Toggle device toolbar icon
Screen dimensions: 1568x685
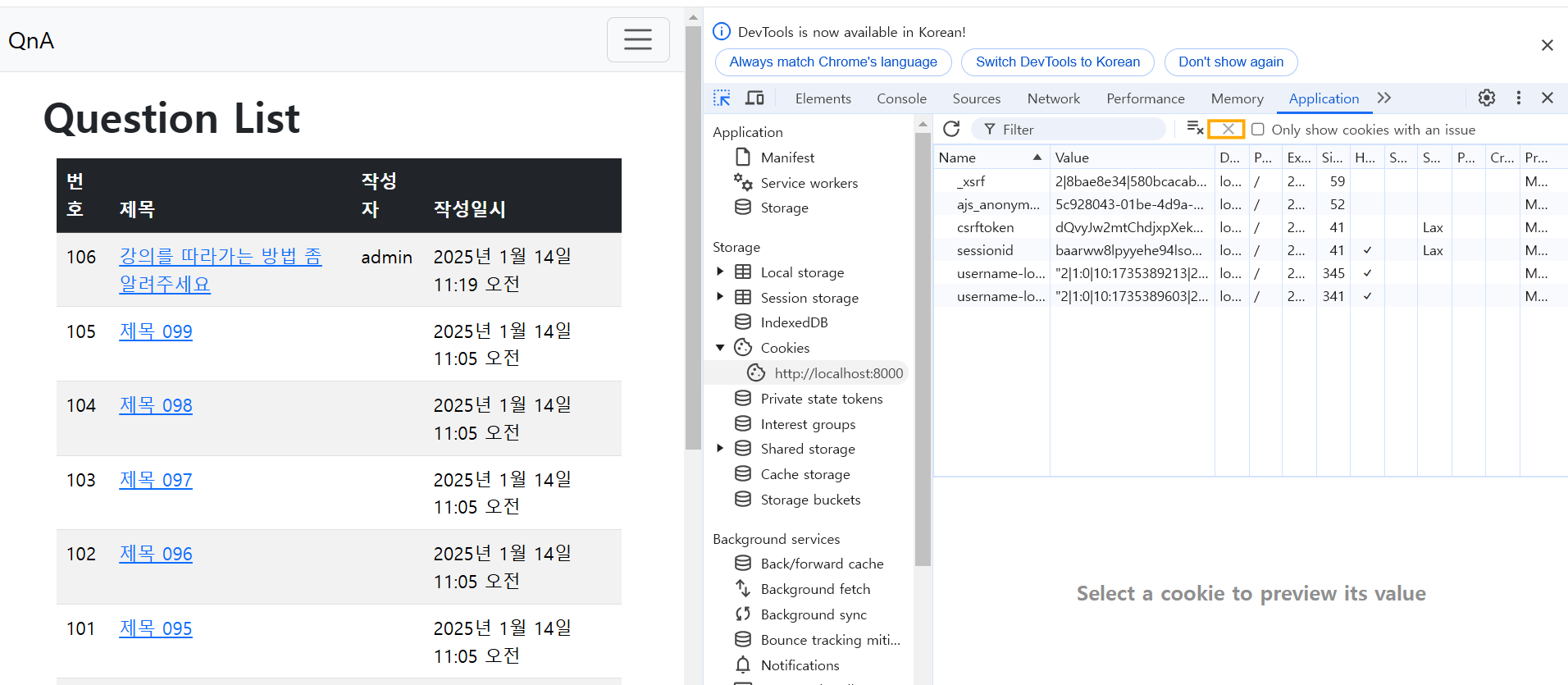pos(754,98)
